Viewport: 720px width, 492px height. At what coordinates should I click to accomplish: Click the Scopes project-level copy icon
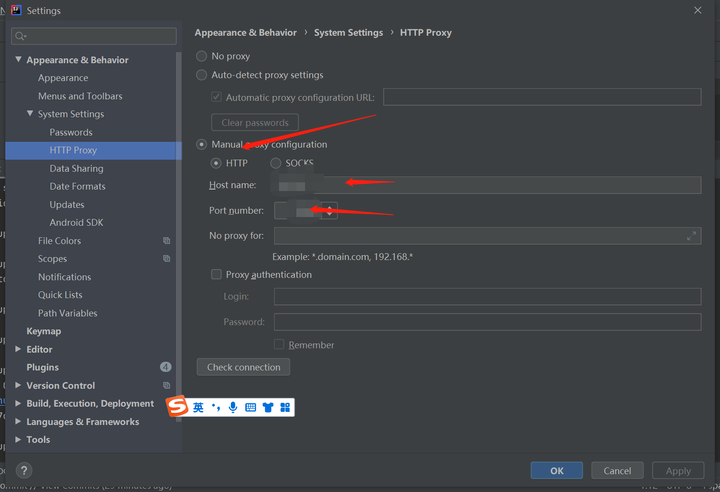point(166,259)
